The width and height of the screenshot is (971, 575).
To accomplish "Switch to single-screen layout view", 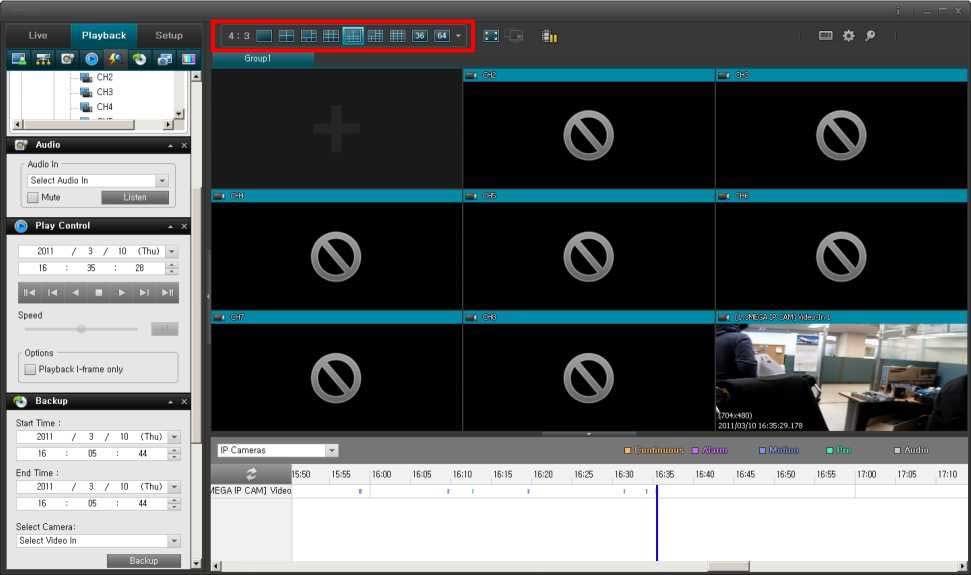I will click(264, 36).
